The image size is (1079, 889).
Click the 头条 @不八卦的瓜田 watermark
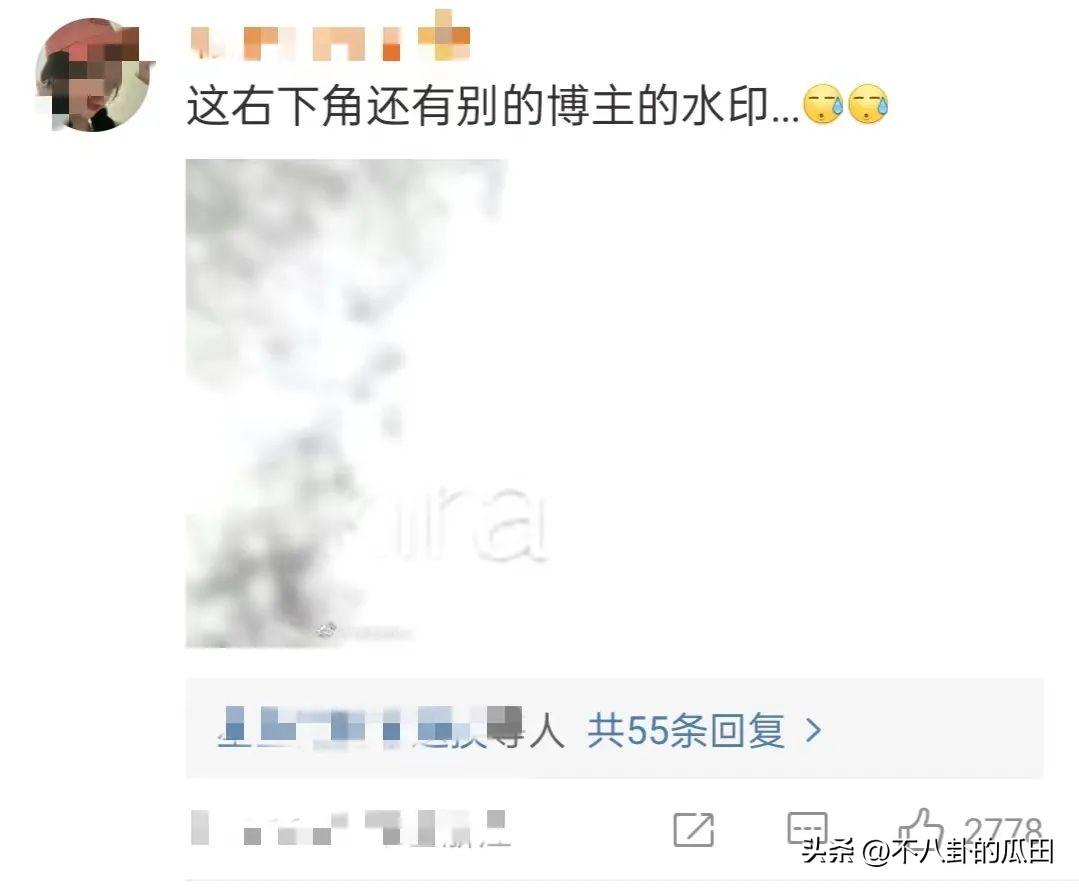pyautogui.click(x=928, y=851)
